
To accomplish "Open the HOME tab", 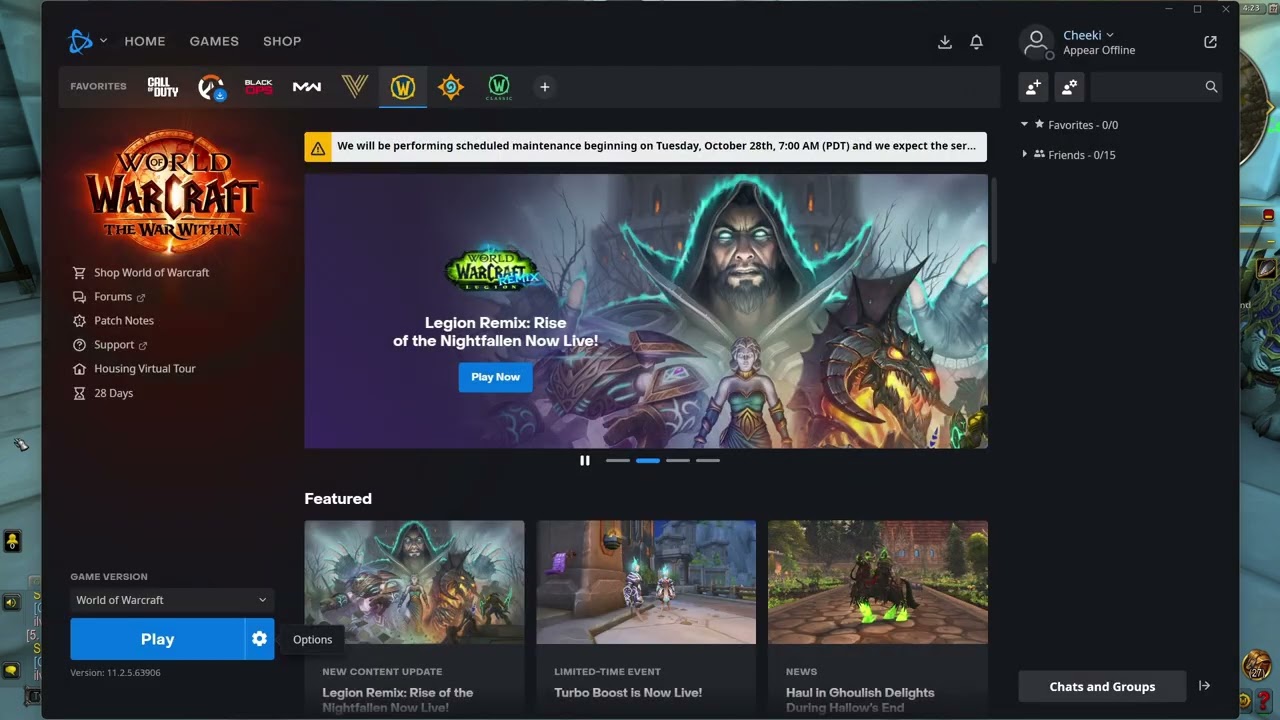I will pos(145,41).
